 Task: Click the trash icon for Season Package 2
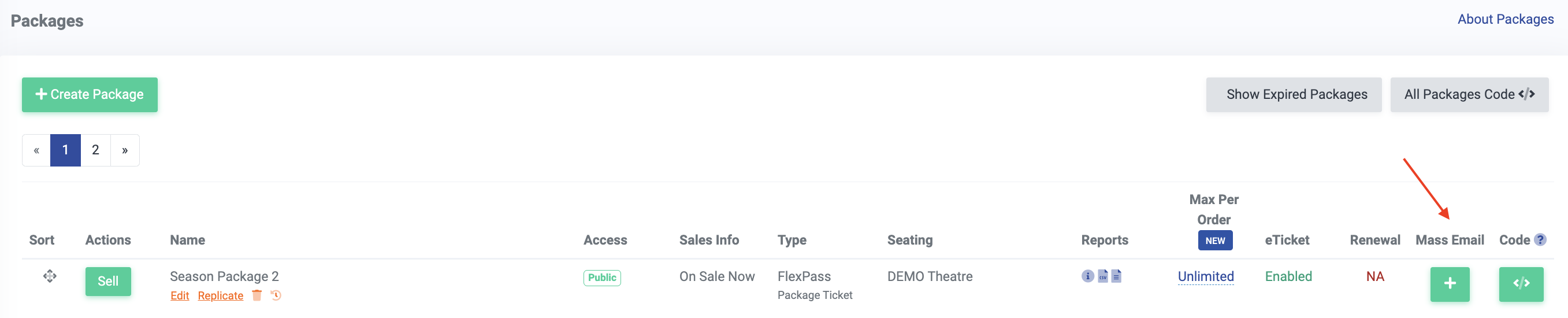pos(257,295)
